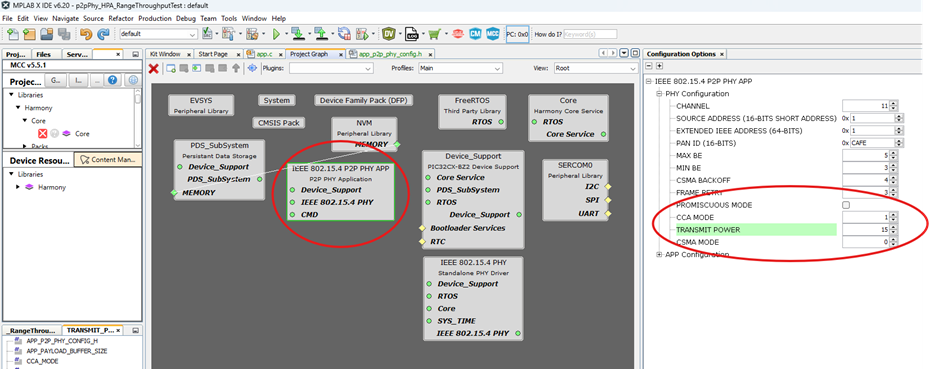Select the PDS_SubSystem component block

[219, 169]
